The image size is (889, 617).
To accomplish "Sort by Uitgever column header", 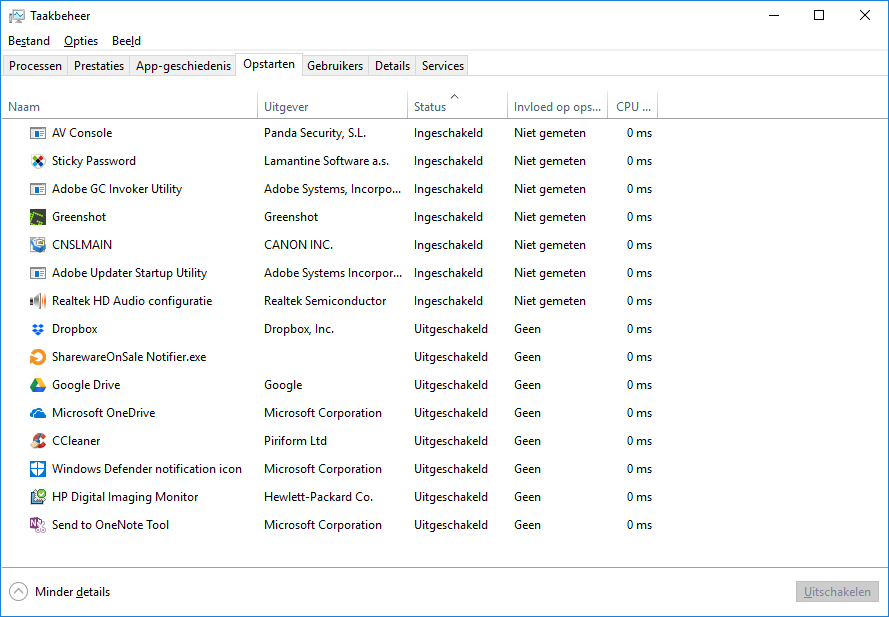I will pos(286,107).
